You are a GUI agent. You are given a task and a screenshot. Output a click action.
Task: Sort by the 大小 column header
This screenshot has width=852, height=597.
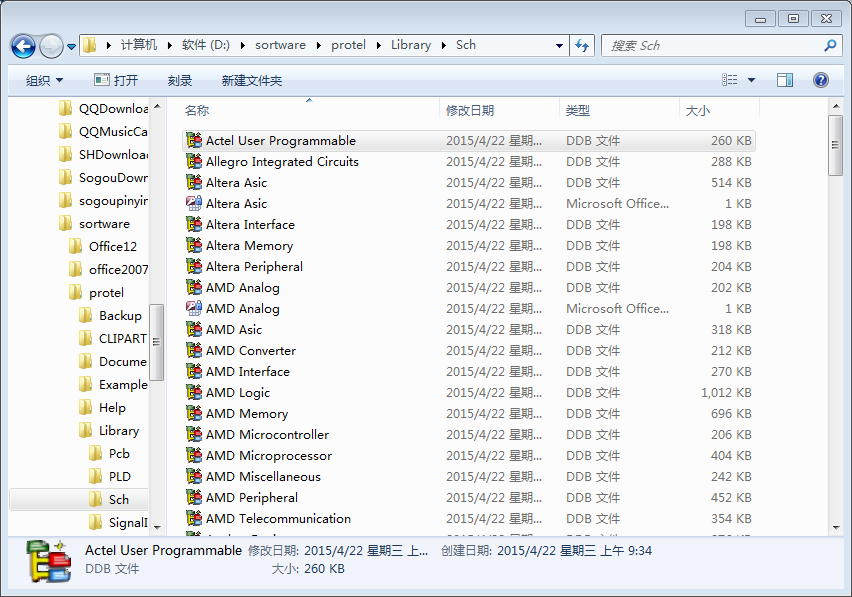tap(698, 111)
